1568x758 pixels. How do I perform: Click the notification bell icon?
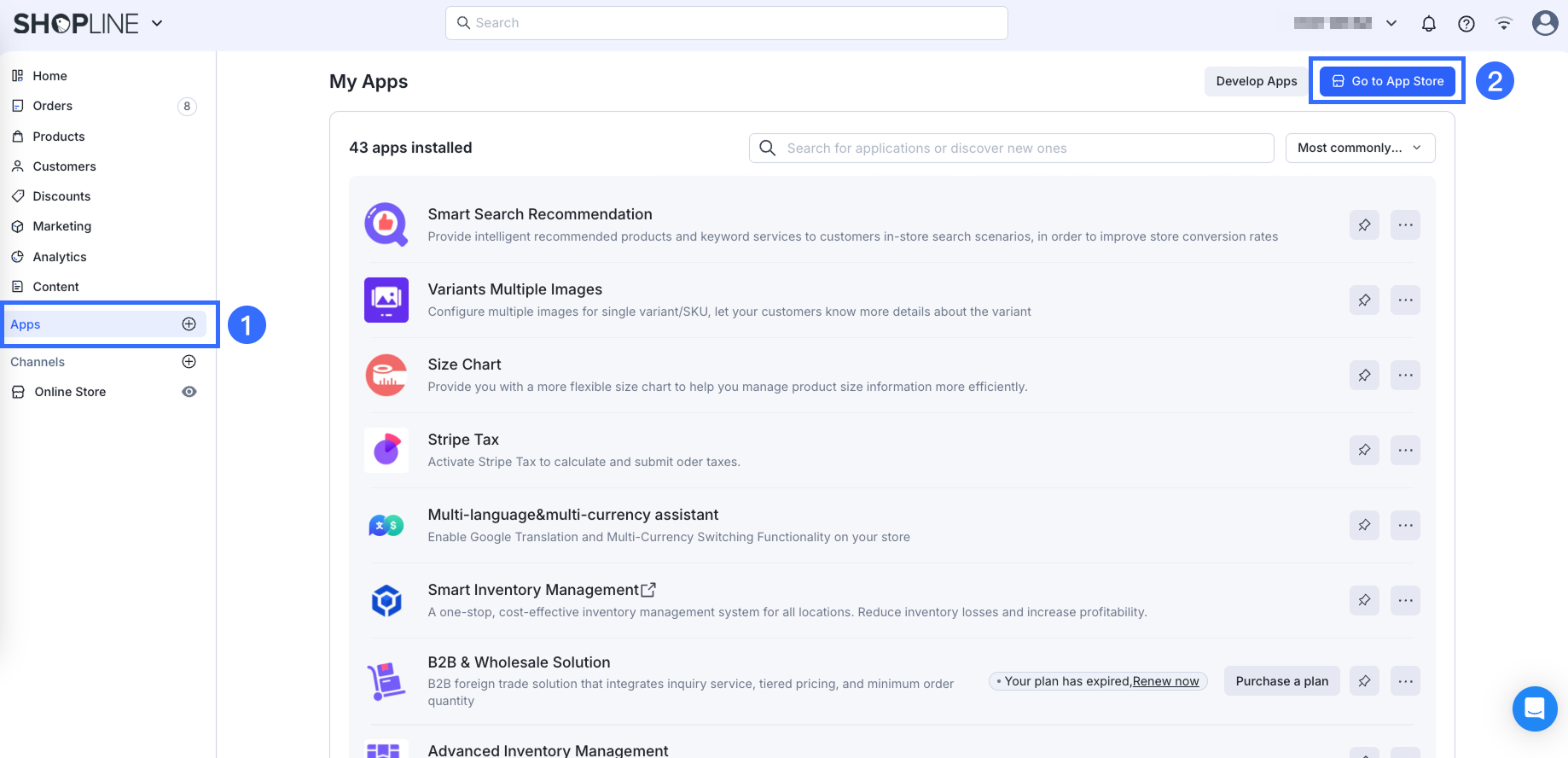(1428, 24)
